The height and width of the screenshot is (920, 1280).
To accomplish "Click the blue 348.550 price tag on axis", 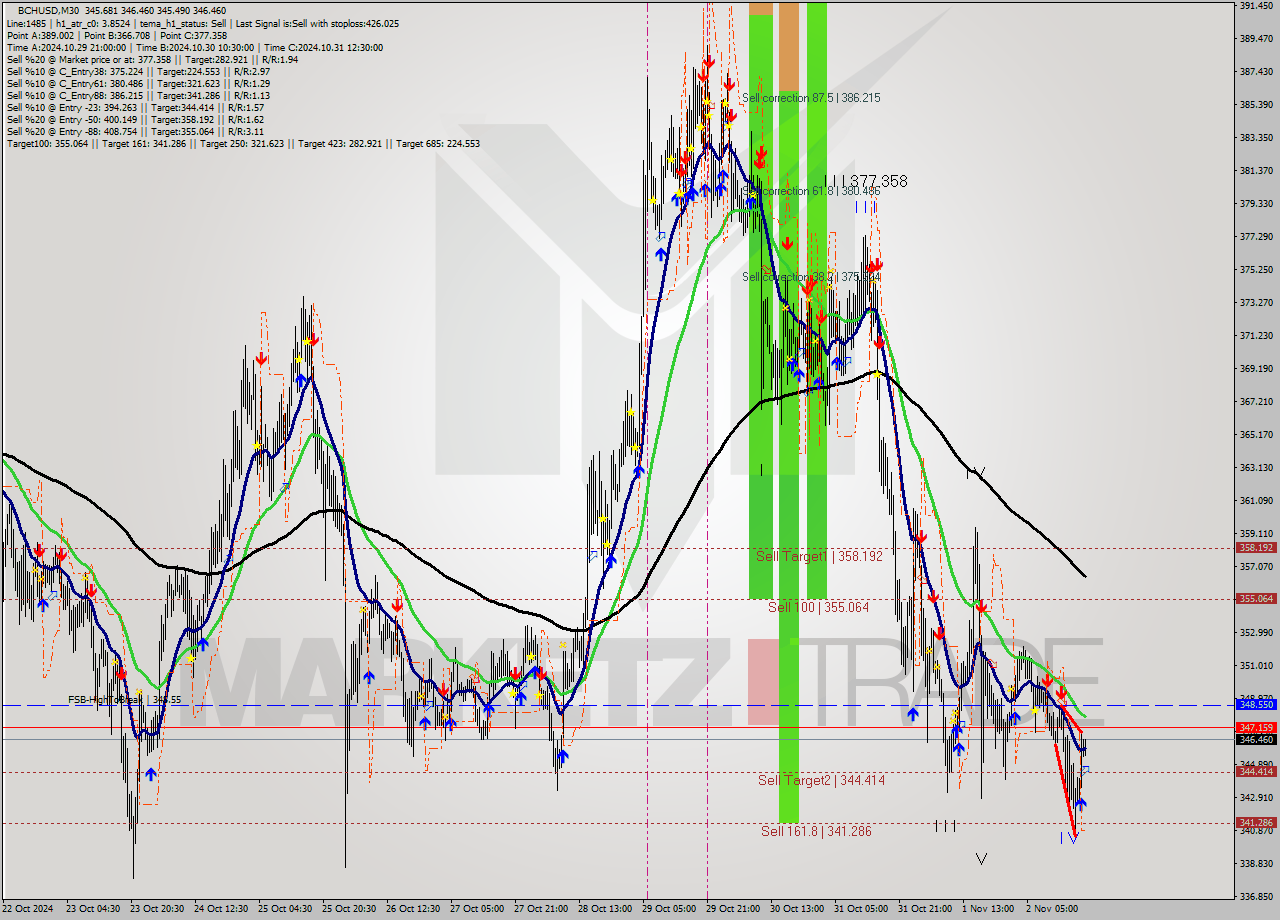I will (1256, 705).
